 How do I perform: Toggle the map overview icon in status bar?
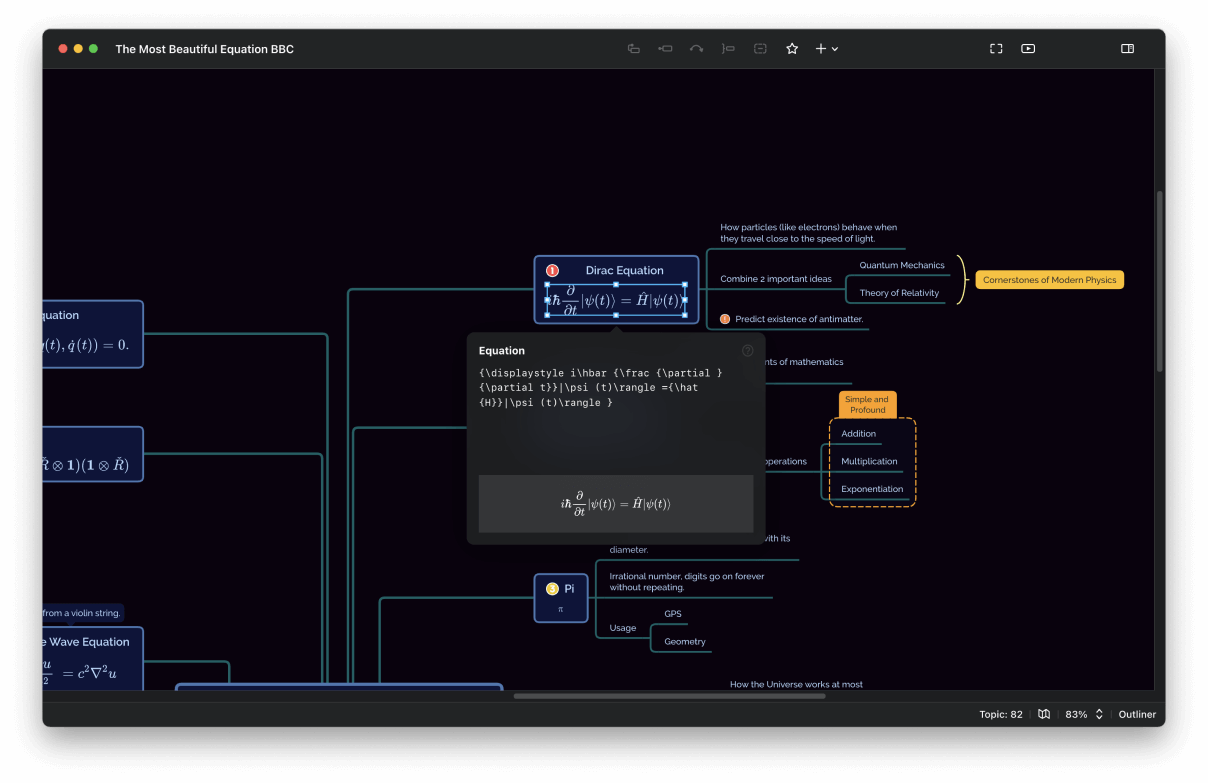[x=1044, y=714]
